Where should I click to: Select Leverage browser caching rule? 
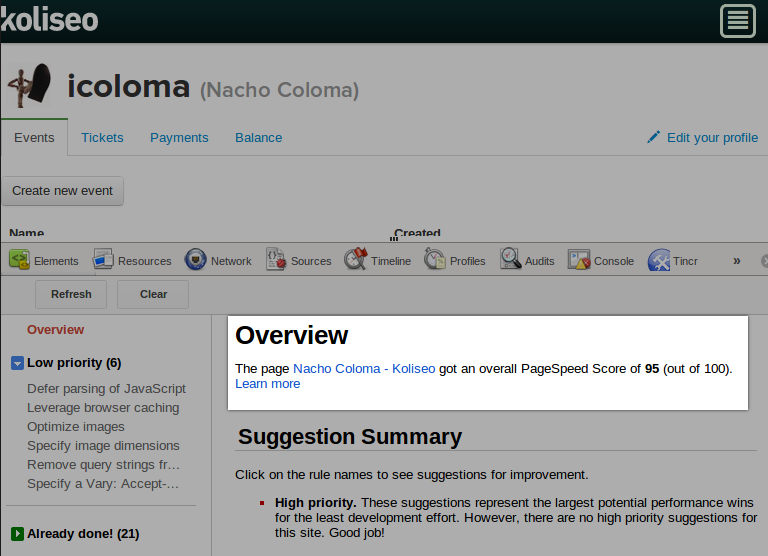(103, 408)
